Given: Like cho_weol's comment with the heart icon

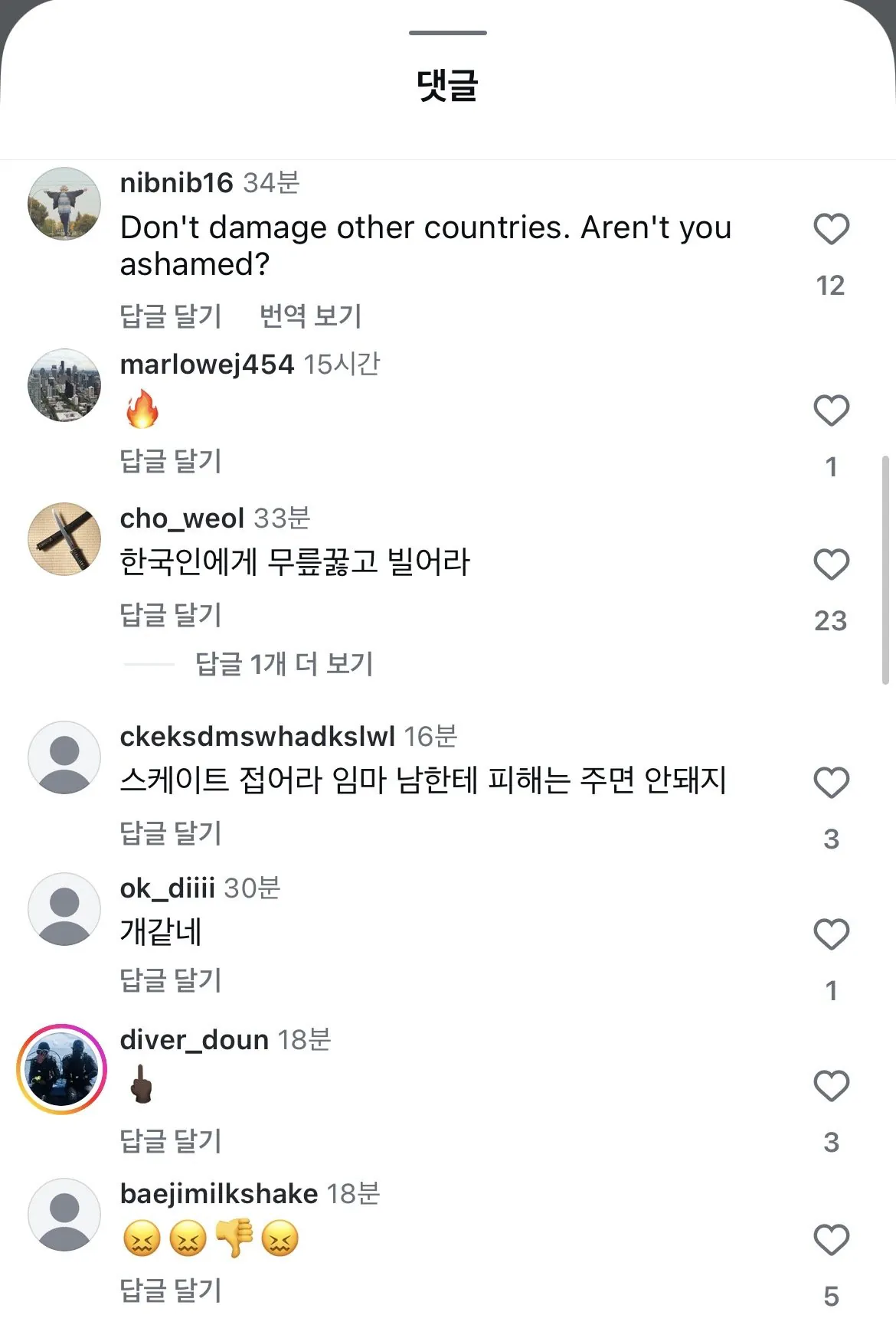Looking at the screenshot, I should coord(830,564).
